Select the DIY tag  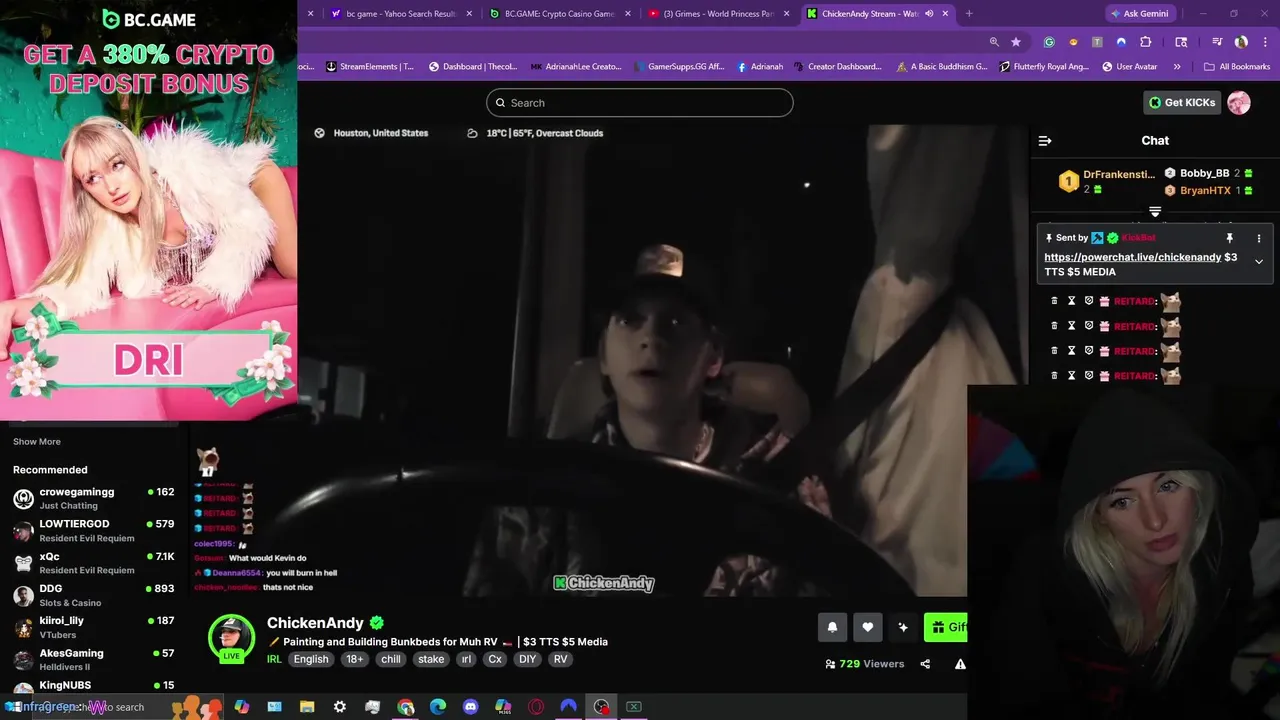coord(527,659)
